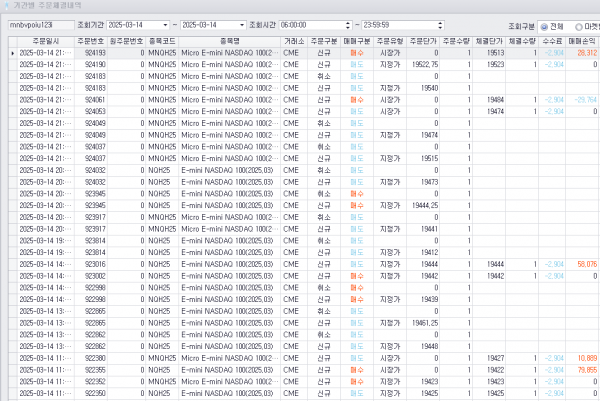Click the 수수료 column header
This screenshot has width=600, height=401.
552,41
